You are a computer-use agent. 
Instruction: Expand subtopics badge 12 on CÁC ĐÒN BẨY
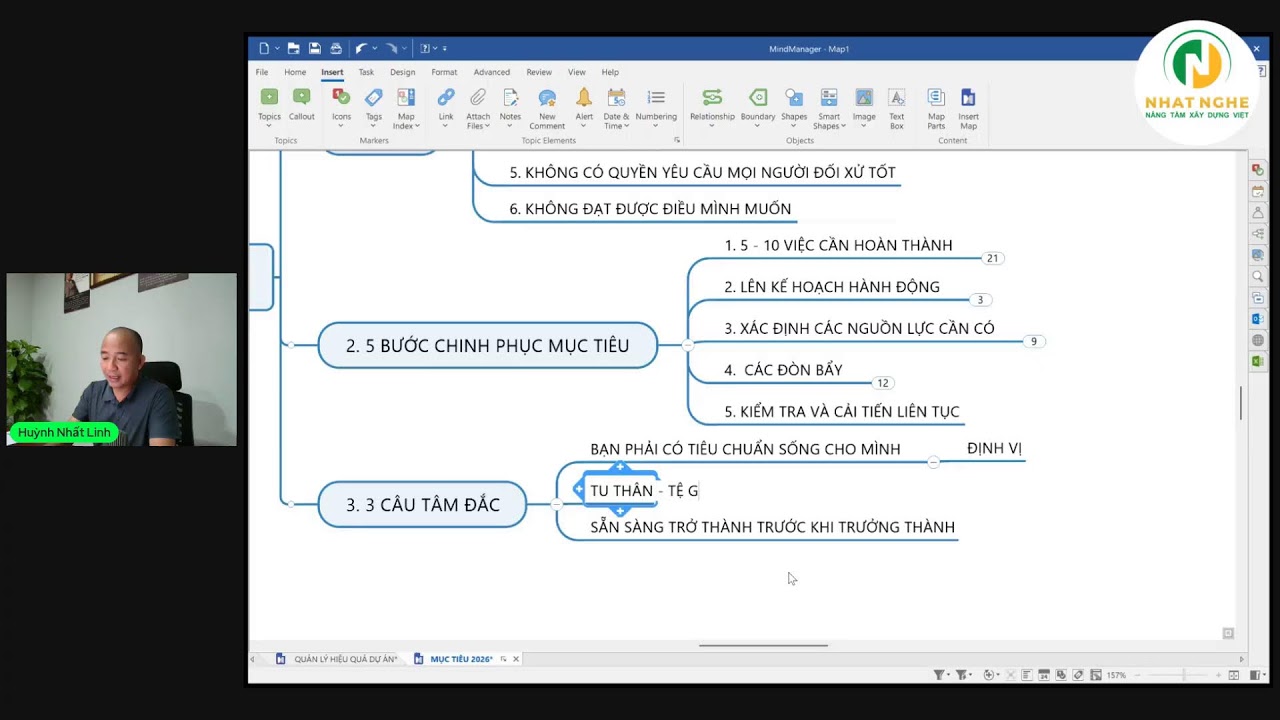(882, 383)
